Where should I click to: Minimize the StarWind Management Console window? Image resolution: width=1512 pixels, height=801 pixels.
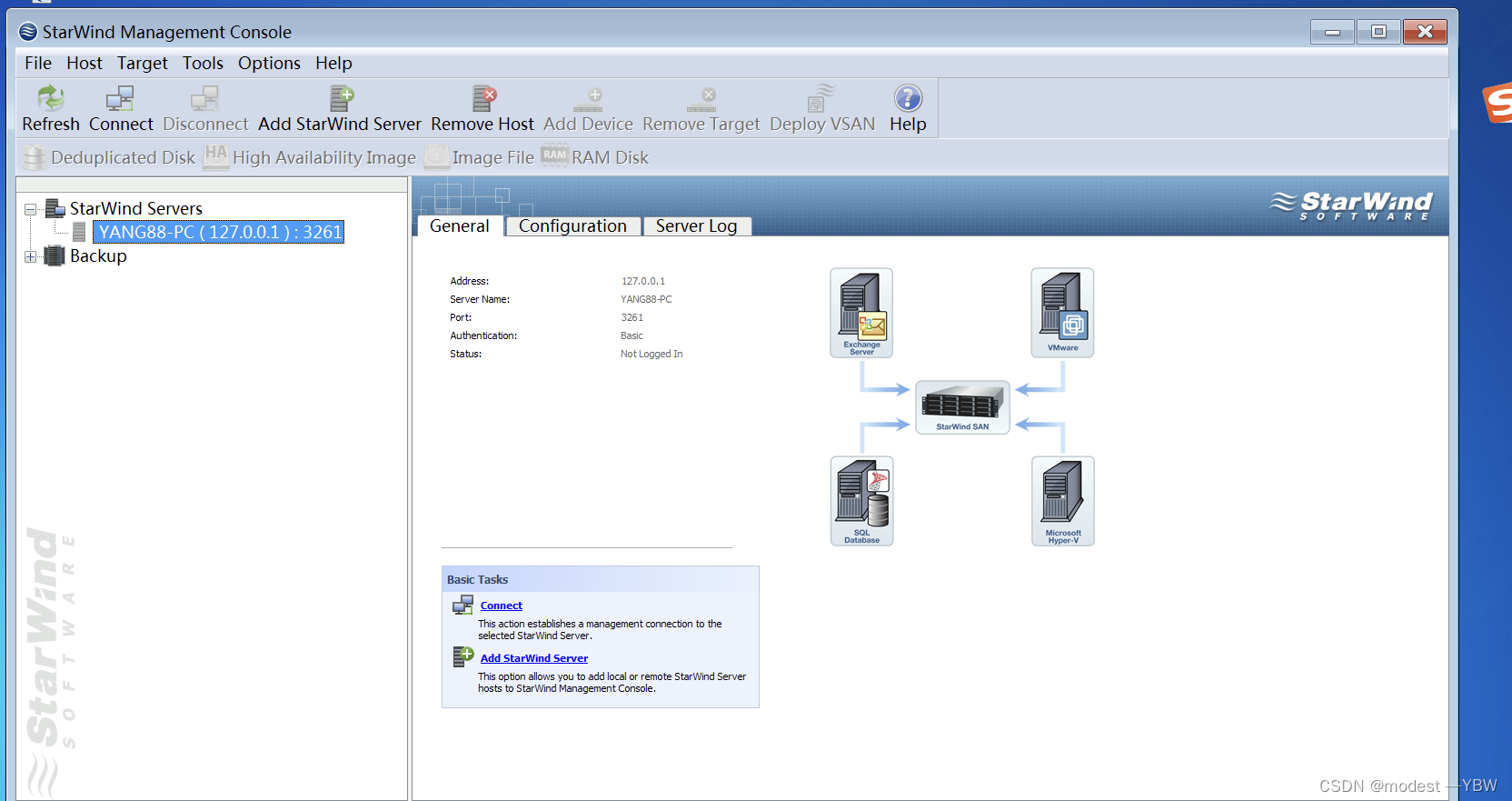click(x=1332, y=32)
